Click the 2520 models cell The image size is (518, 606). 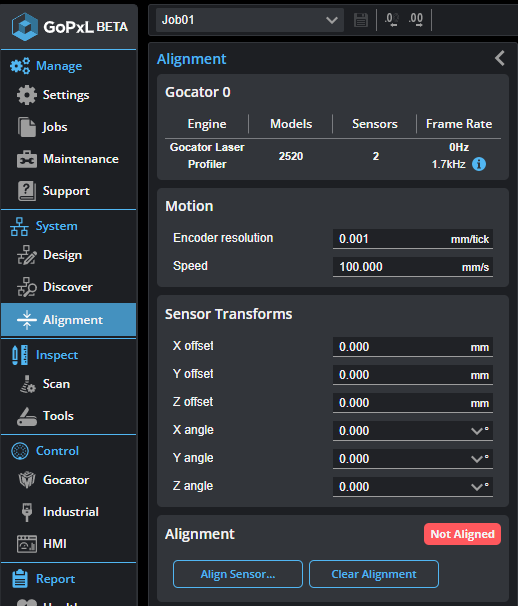(291, 156)
